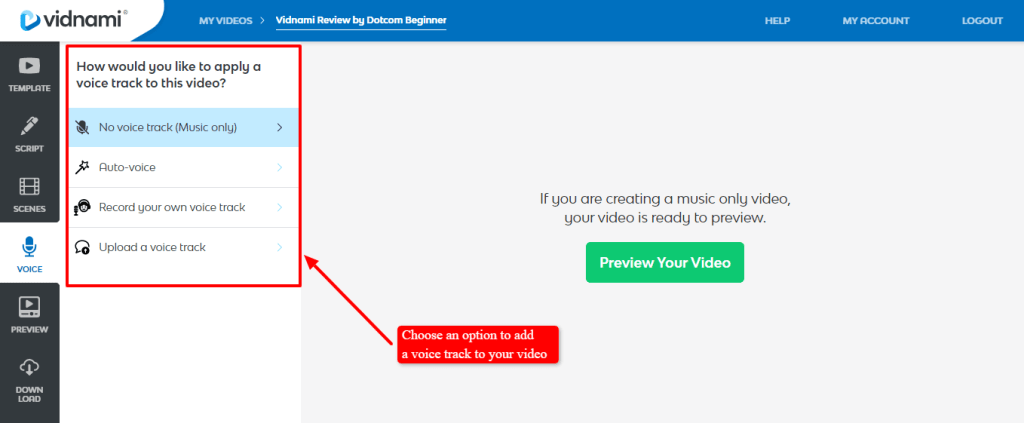The width and height of the screenshot is (1024, 423).
Task: Open the Script pencil icon
Action: [x=29, y=125]
